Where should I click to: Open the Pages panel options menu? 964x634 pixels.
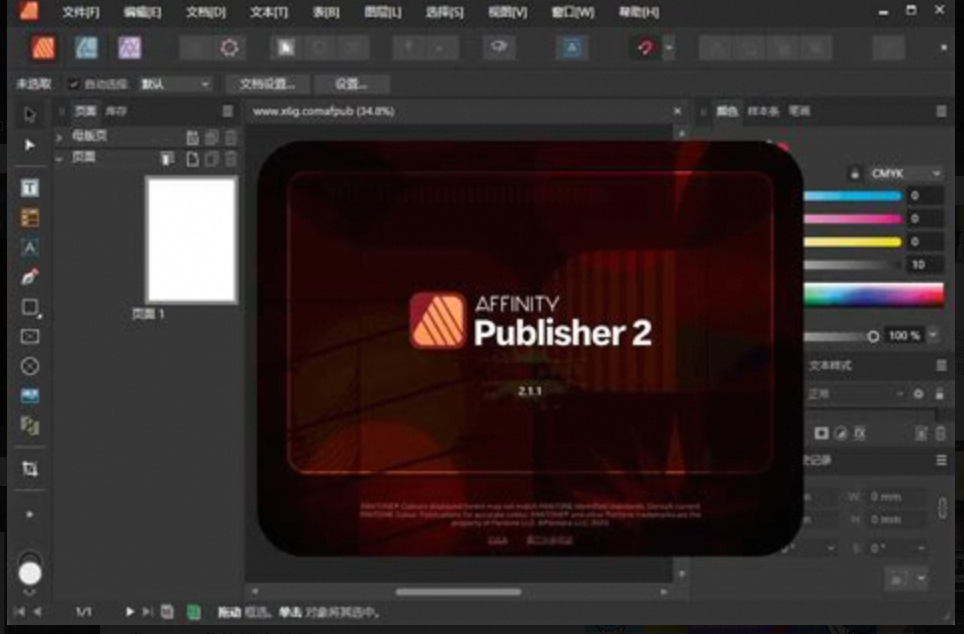click(x=227, y=111)
